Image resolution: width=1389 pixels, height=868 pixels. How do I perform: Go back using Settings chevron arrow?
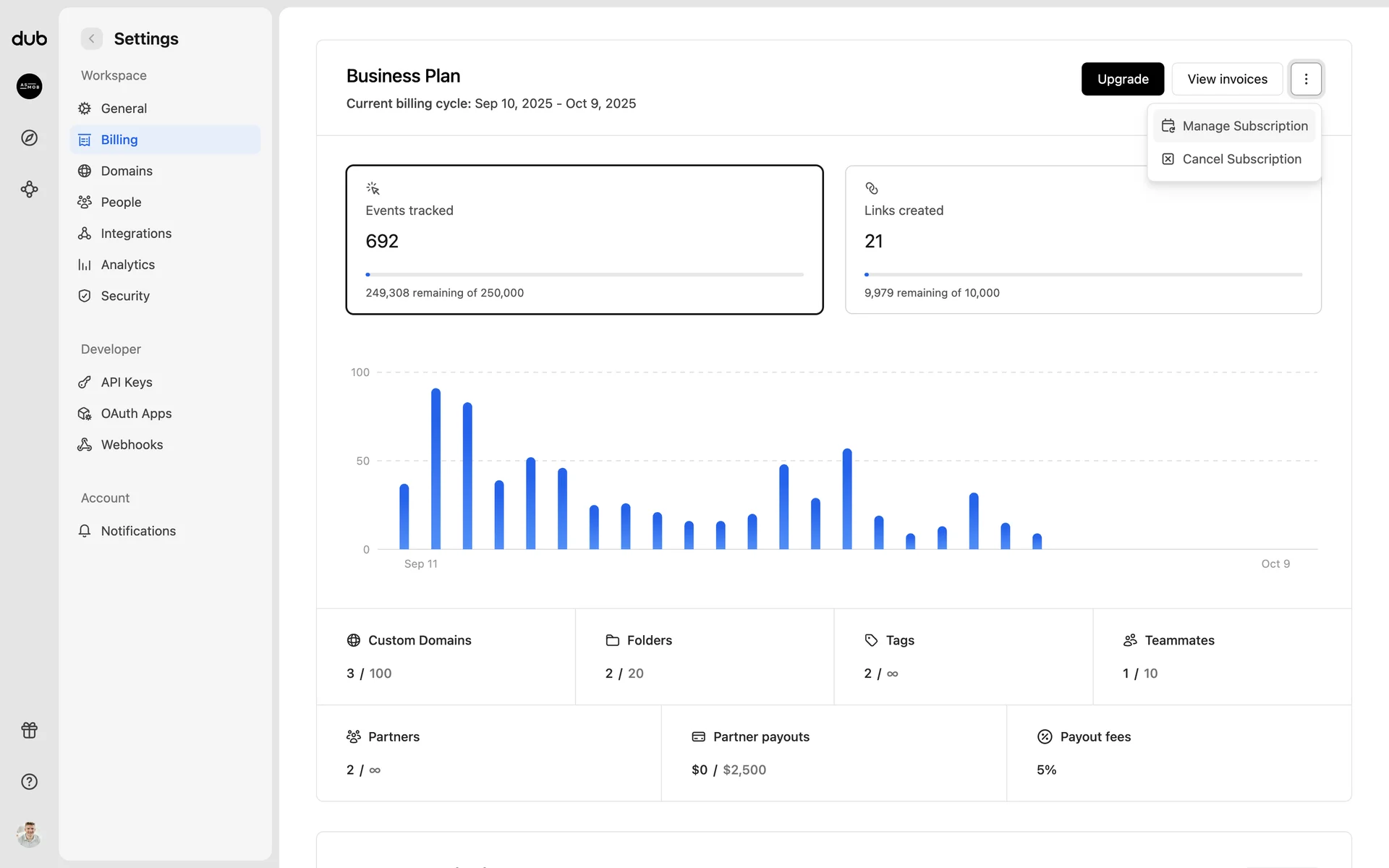pos(92,38)
